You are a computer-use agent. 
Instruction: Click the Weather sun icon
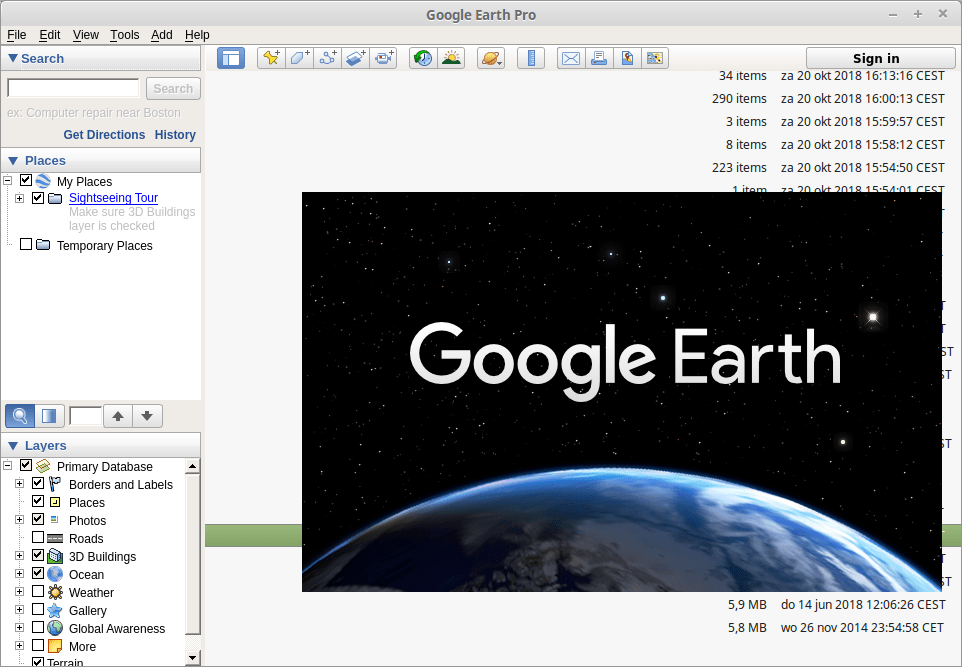(55, 592)
